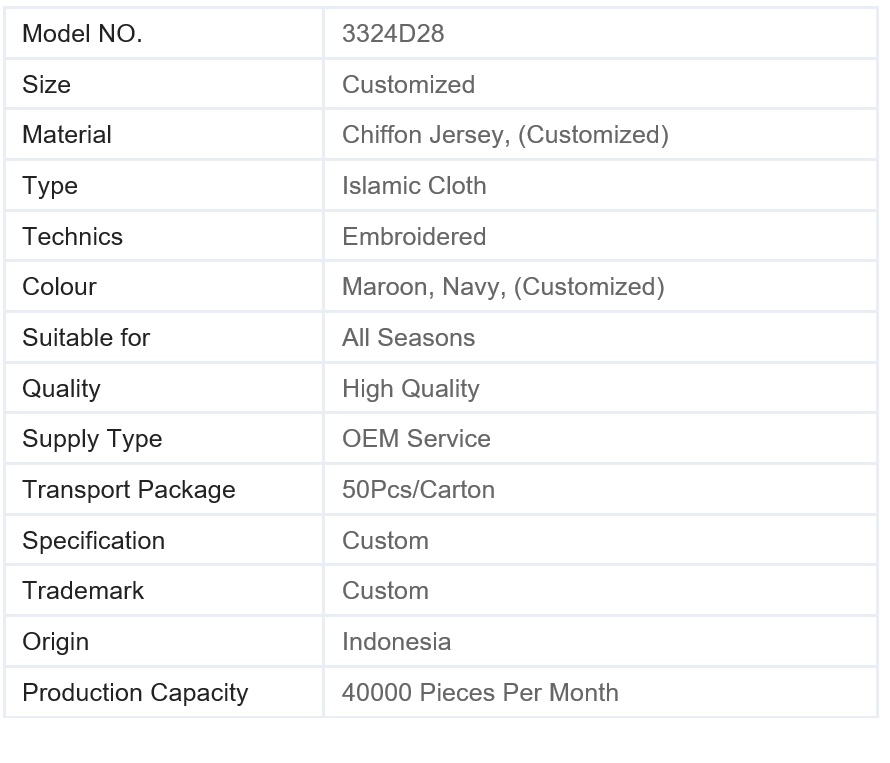The width and height of the screenshot is (890, 763).
Task: Select the Custom specification value
Action: pos(385,540)
